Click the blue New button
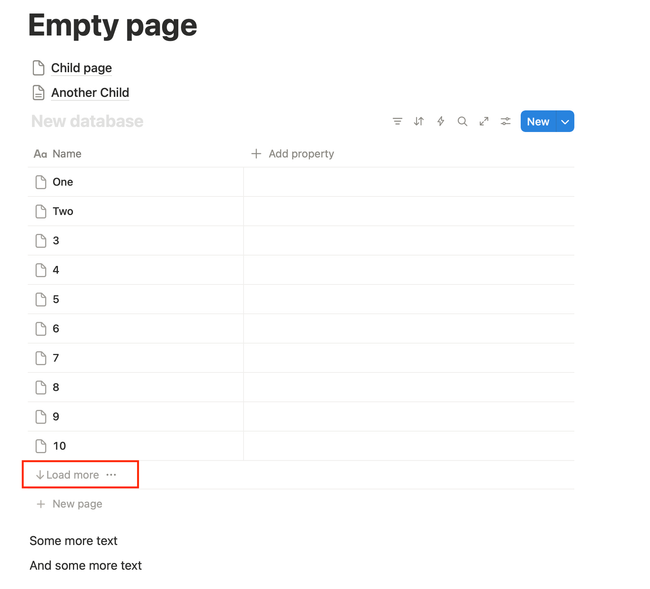 [538, 122]
